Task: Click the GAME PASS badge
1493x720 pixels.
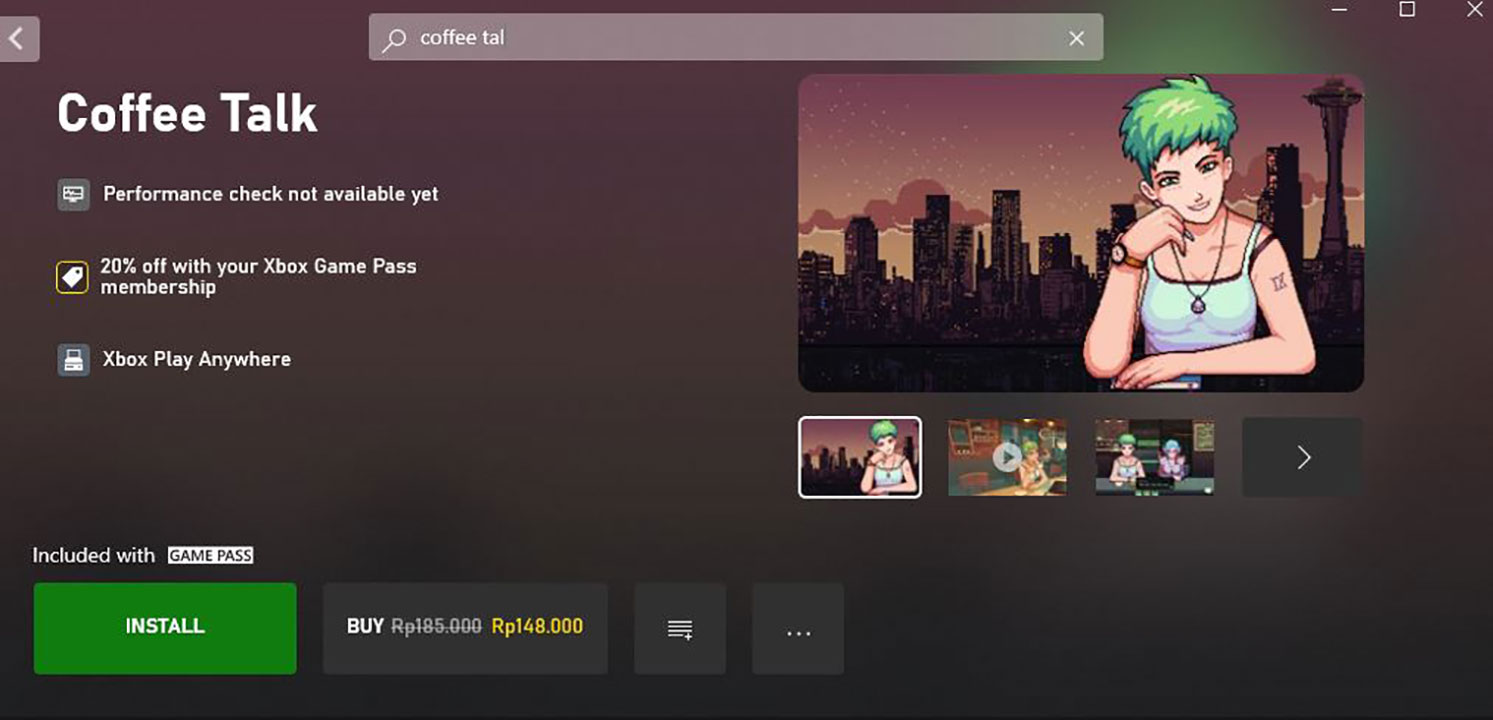Action: tap(210, 555)
